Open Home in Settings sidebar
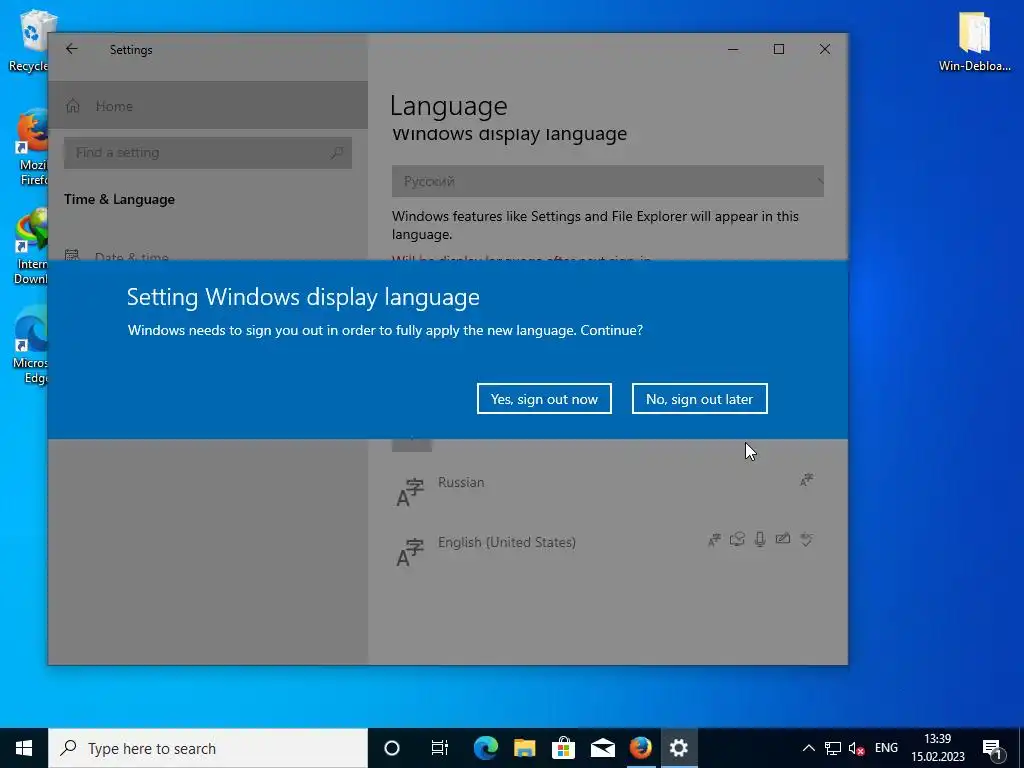Screen dimensions: 1024x768 point(208,106)
